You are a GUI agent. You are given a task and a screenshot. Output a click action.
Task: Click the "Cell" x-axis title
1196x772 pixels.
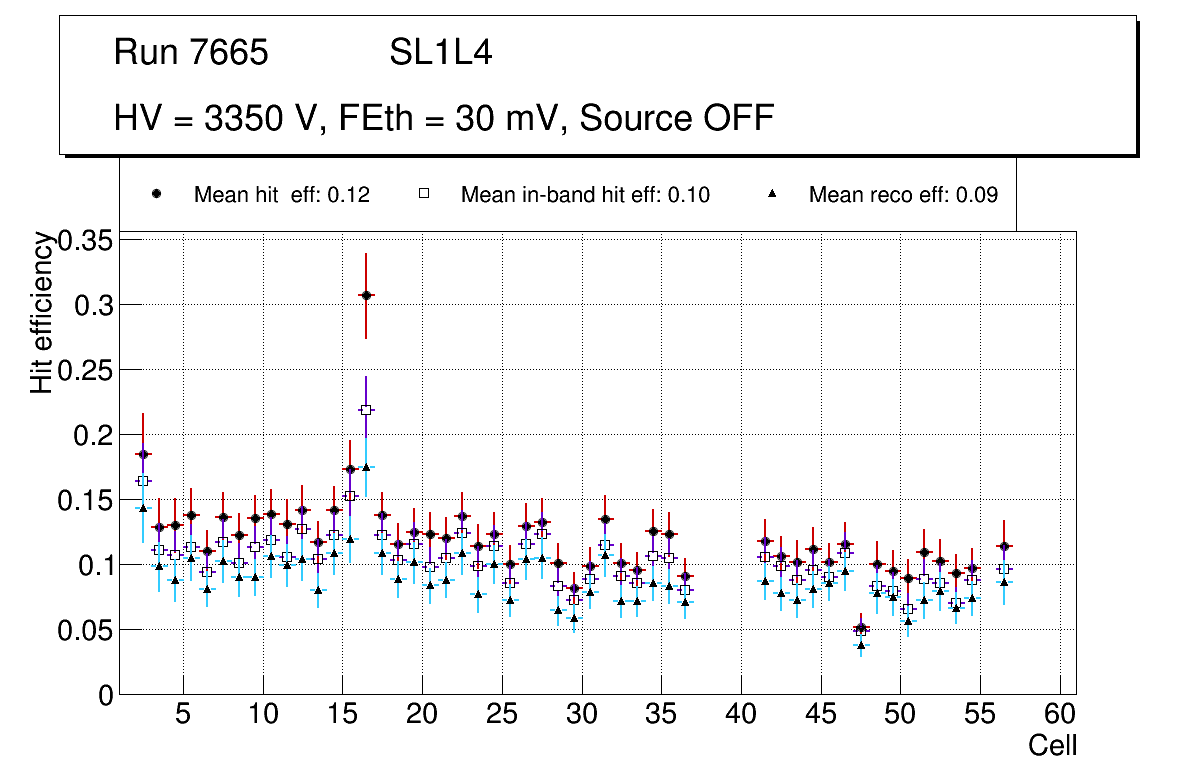tap(1053, 745)
